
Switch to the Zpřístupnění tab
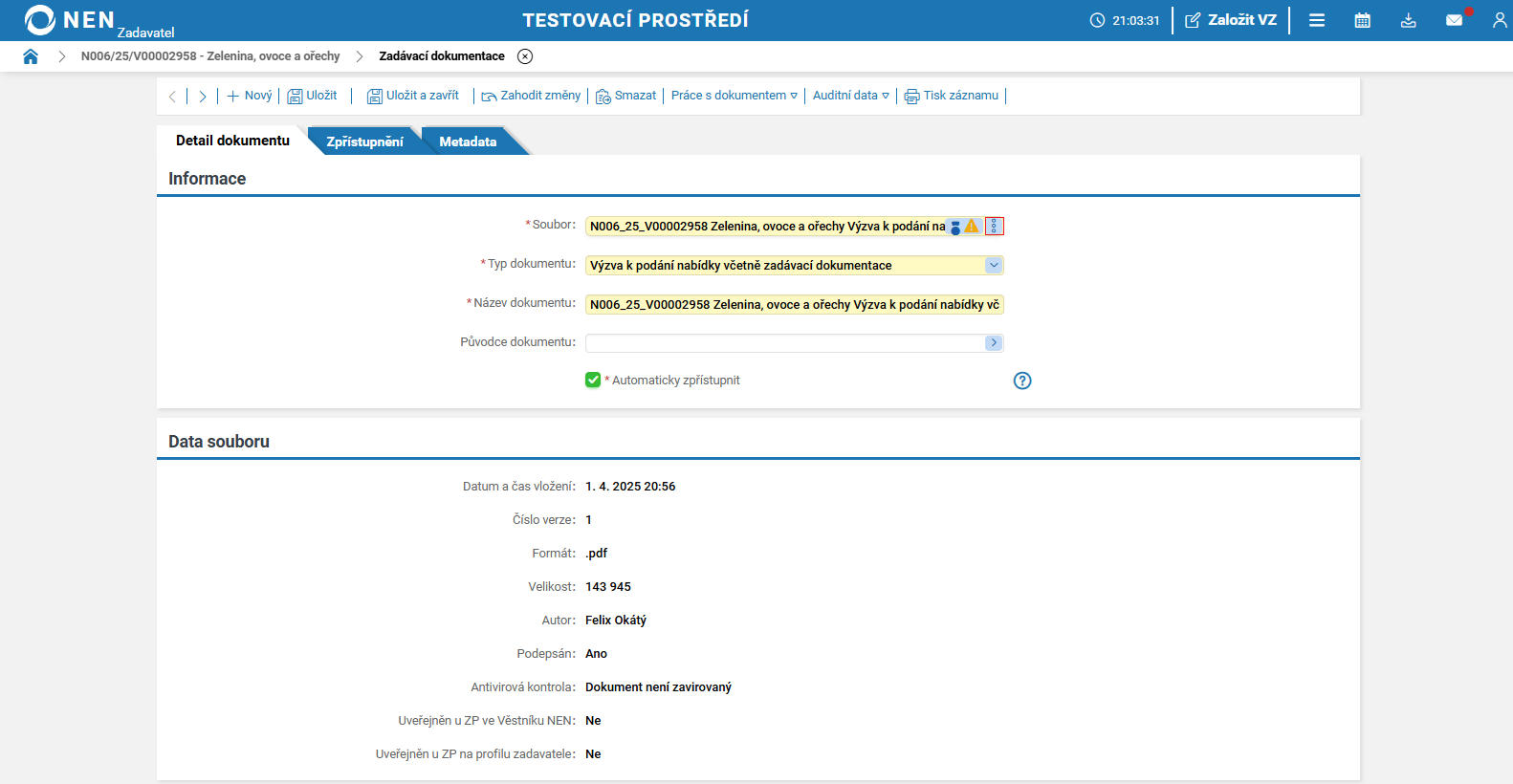364,142
